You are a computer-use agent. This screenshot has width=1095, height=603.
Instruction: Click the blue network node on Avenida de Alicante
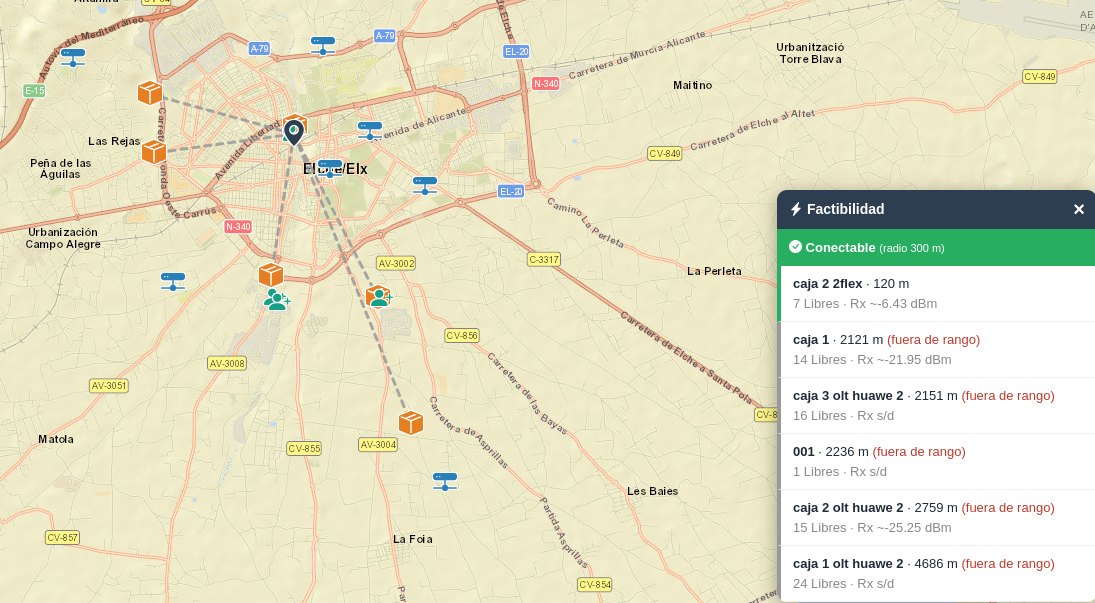click(x=369, y=131)
